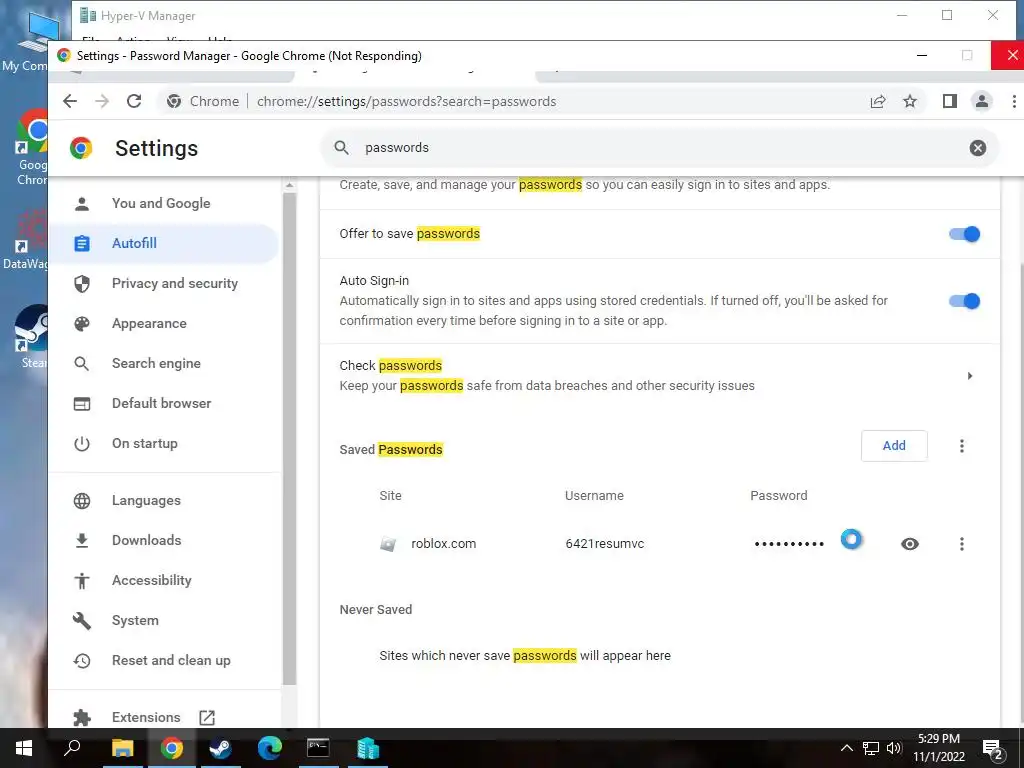Image resolution: width=1024 pixels, height=768 pixels.
Task: Open Hyper-V Manager taskbar icon
Action: 368,748
